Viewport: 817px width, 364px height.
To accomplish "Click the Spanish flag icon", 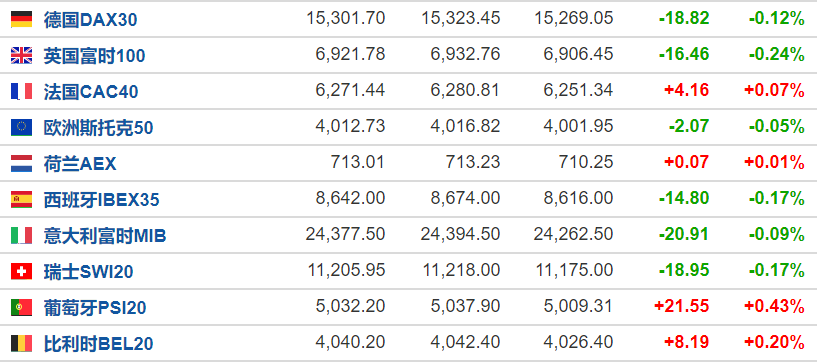I will tap(21, 199).
